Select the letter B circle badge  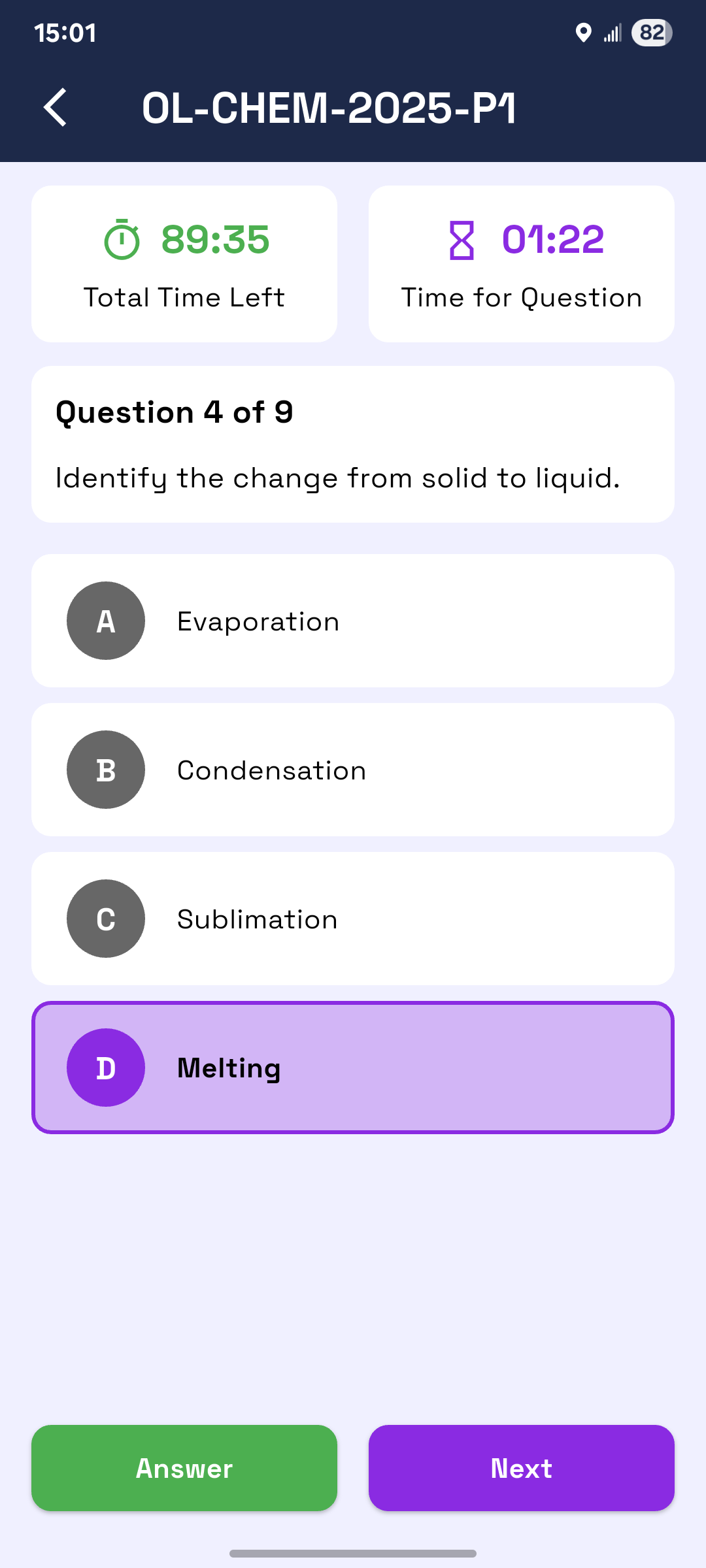pyautogui.click(x=106, y=770)
